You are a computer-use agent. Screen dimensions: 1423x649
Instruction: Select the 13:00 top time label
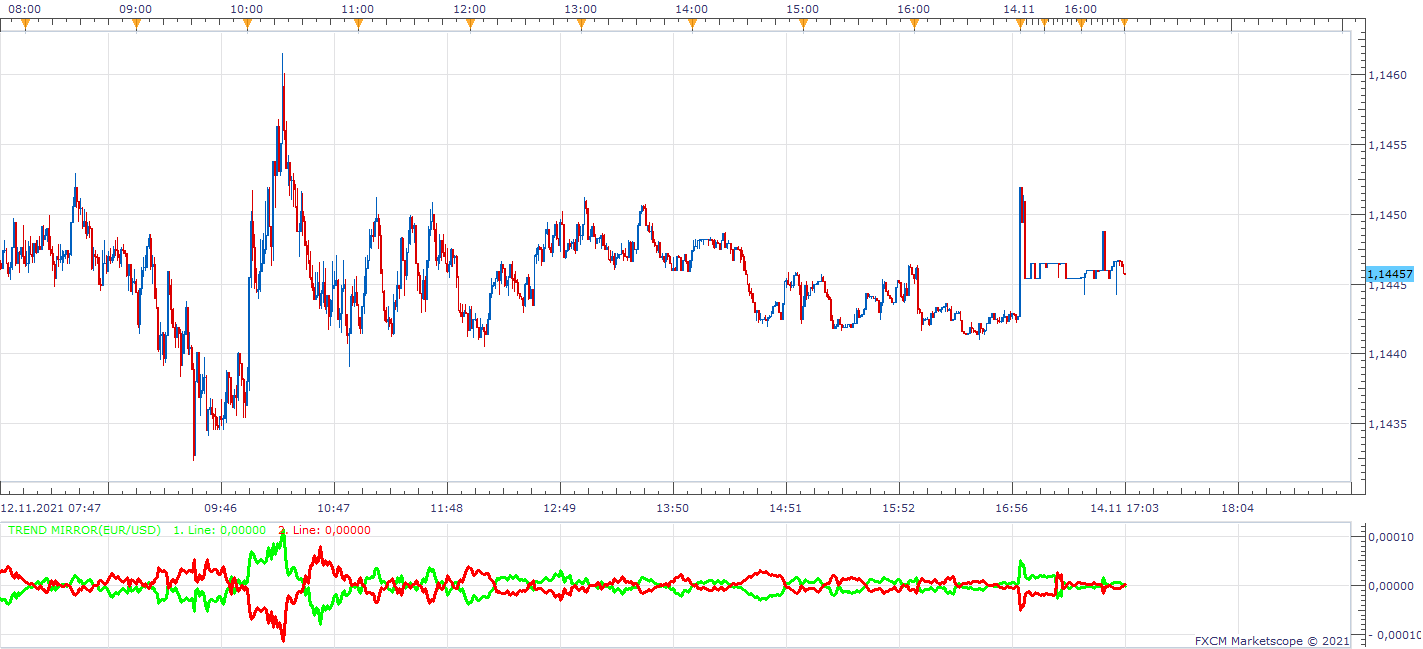point(580,9)
